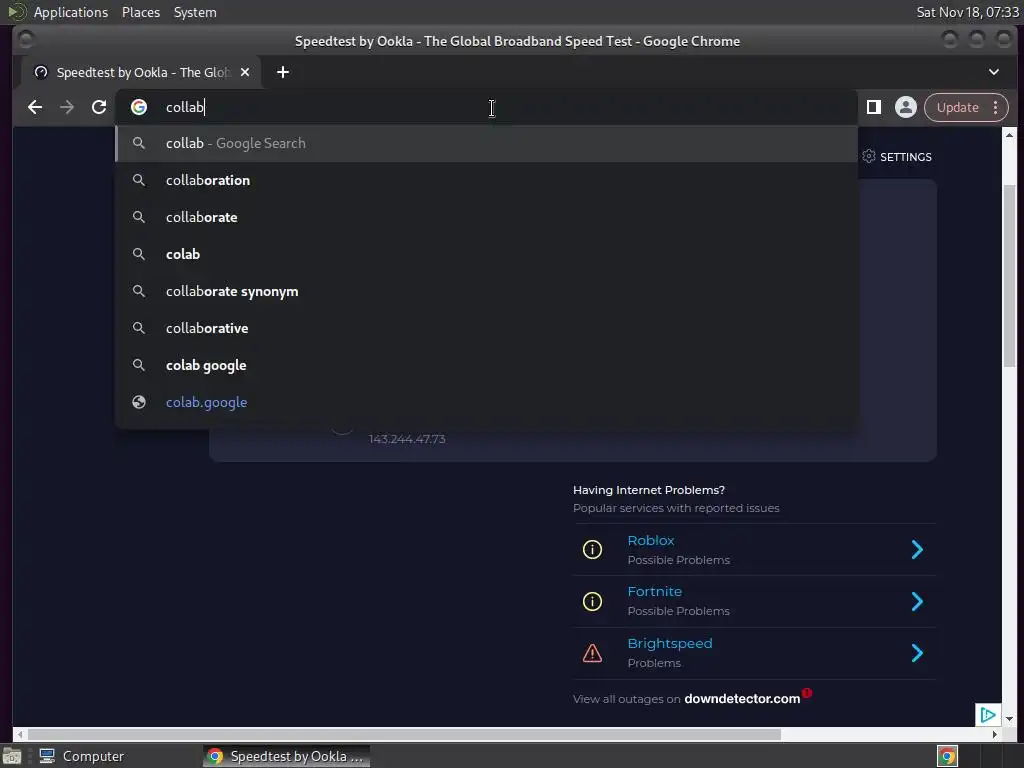
Task: Click the vertical page scrollbar thumb
Action: click(x=1009, y=274)
